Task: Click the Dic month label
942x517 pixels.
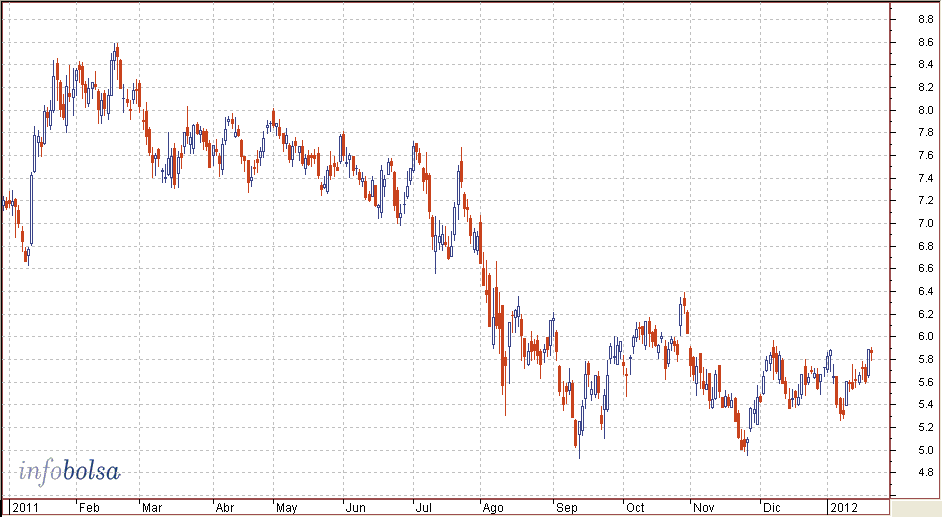Action: tap(772, 508)
